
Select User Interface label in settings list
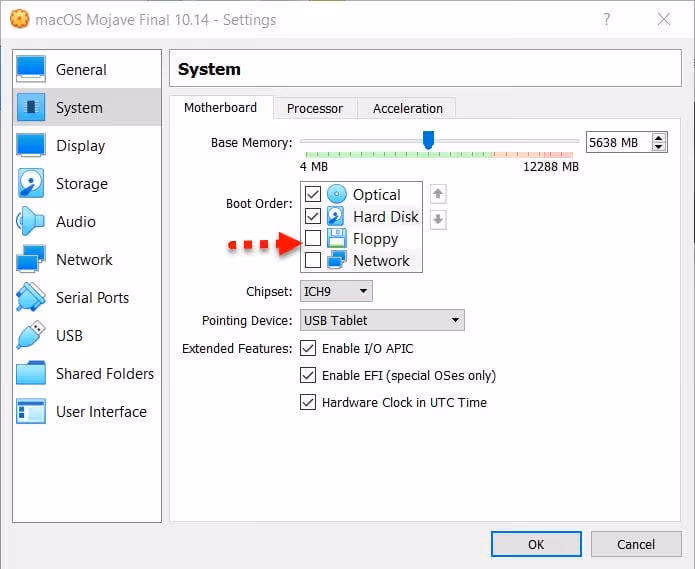(x=102, y=412)
